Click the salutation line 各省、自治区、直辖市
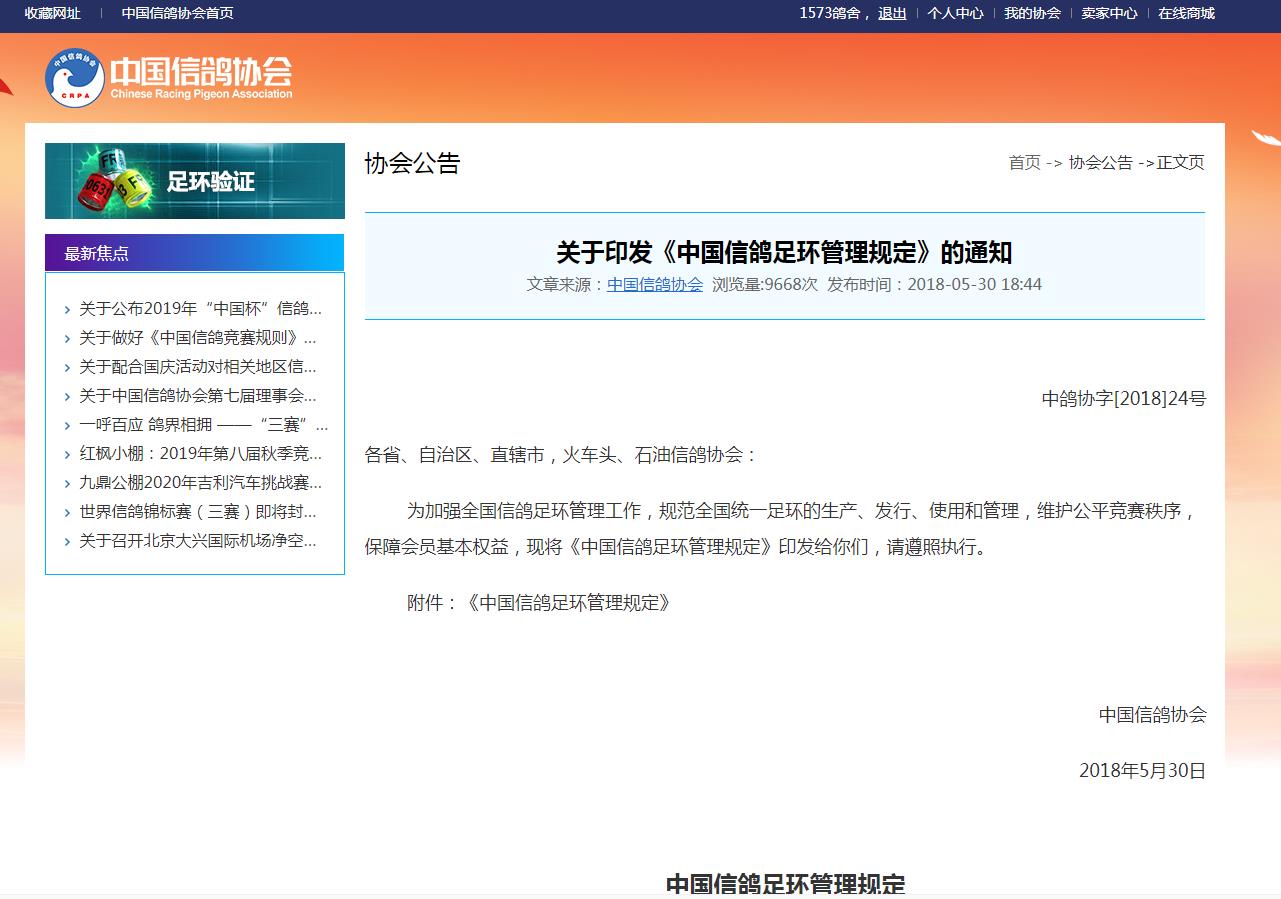1281x899 pixels. (x=561, y=455)
